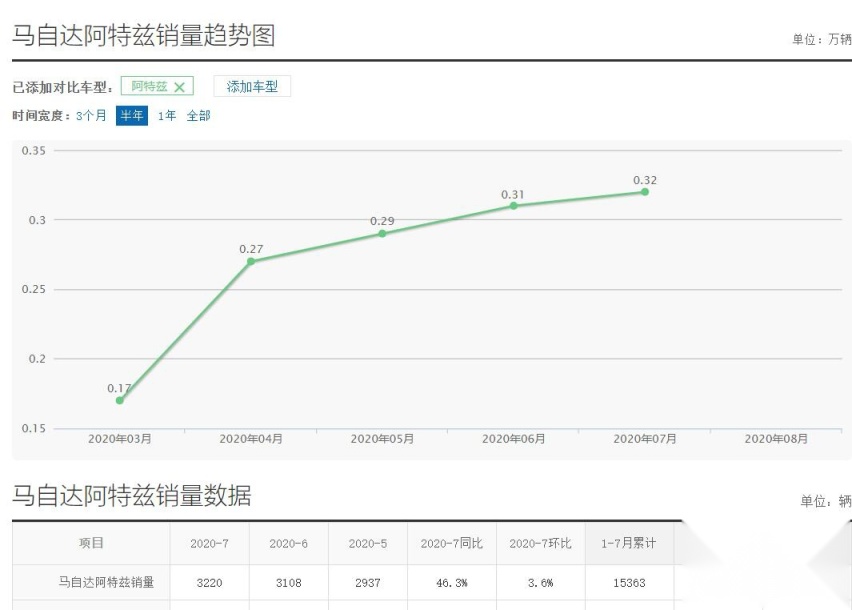Click the 3220 sales cell
The image size is (852, 610).
coord(209,583)
